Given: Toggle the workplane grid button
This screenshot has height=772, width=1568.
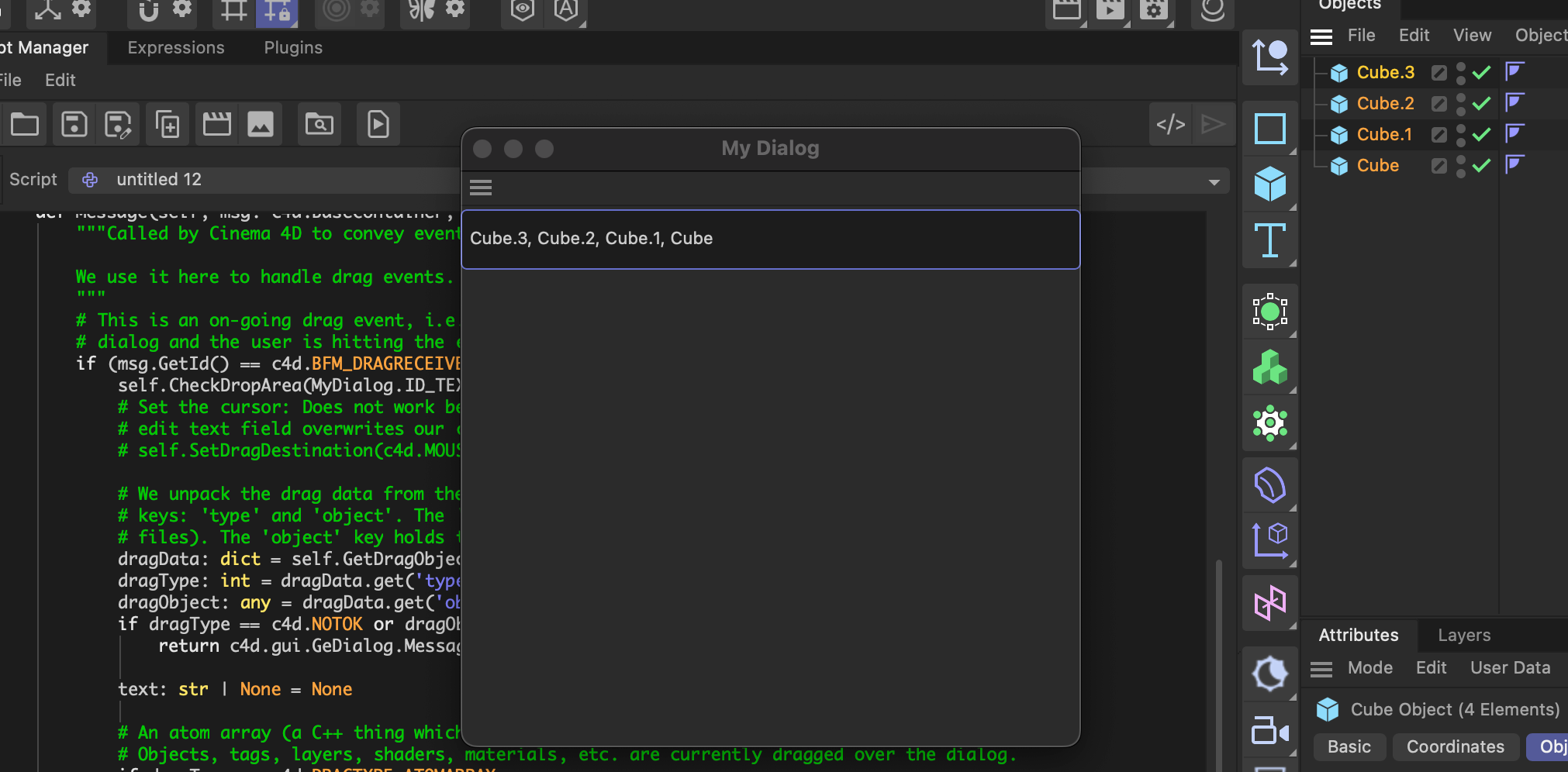Looking at the screenshot, I should coord(233,10).
